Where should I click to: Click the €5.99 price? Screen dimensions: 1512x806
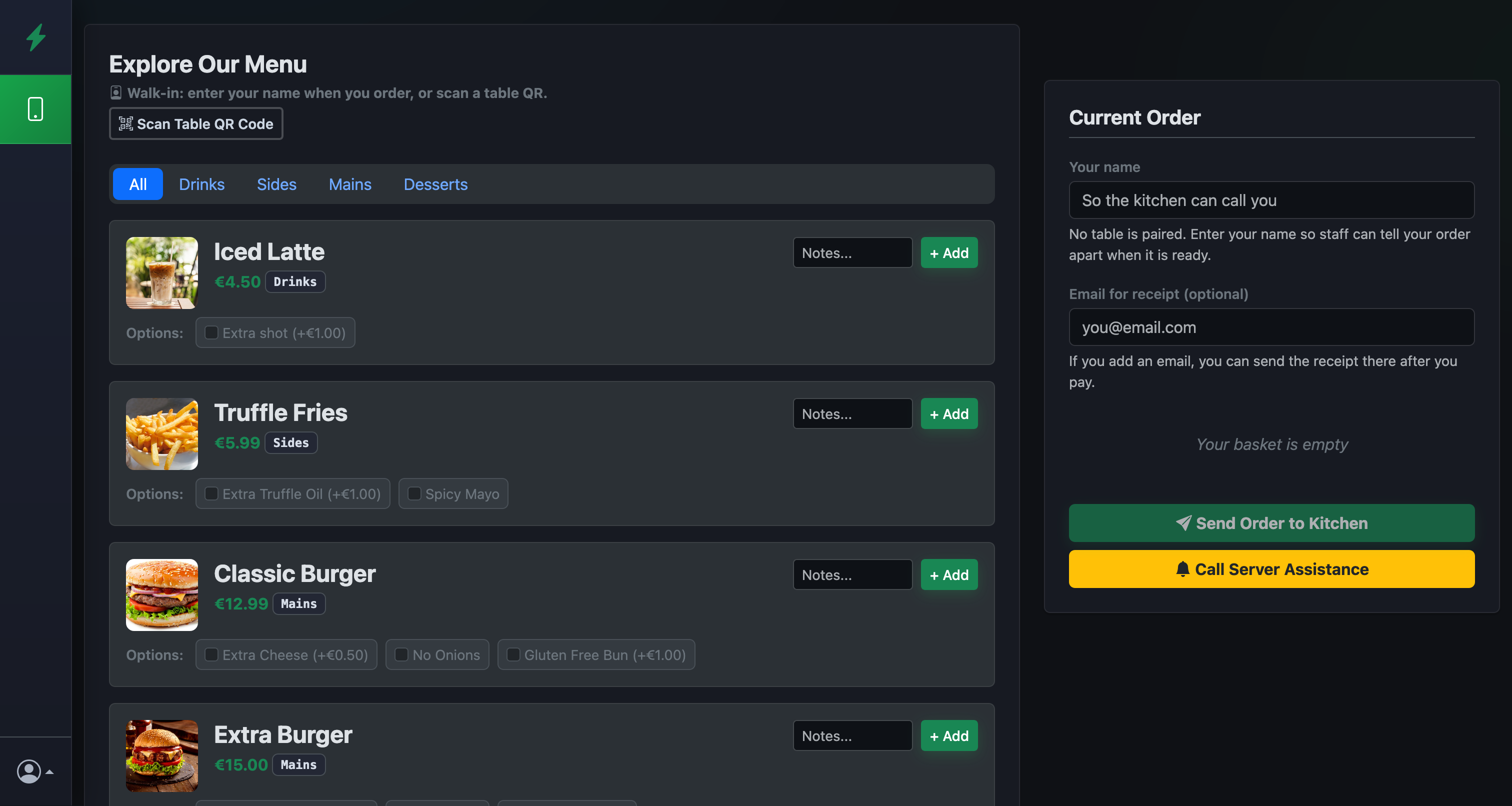point(237,442)
